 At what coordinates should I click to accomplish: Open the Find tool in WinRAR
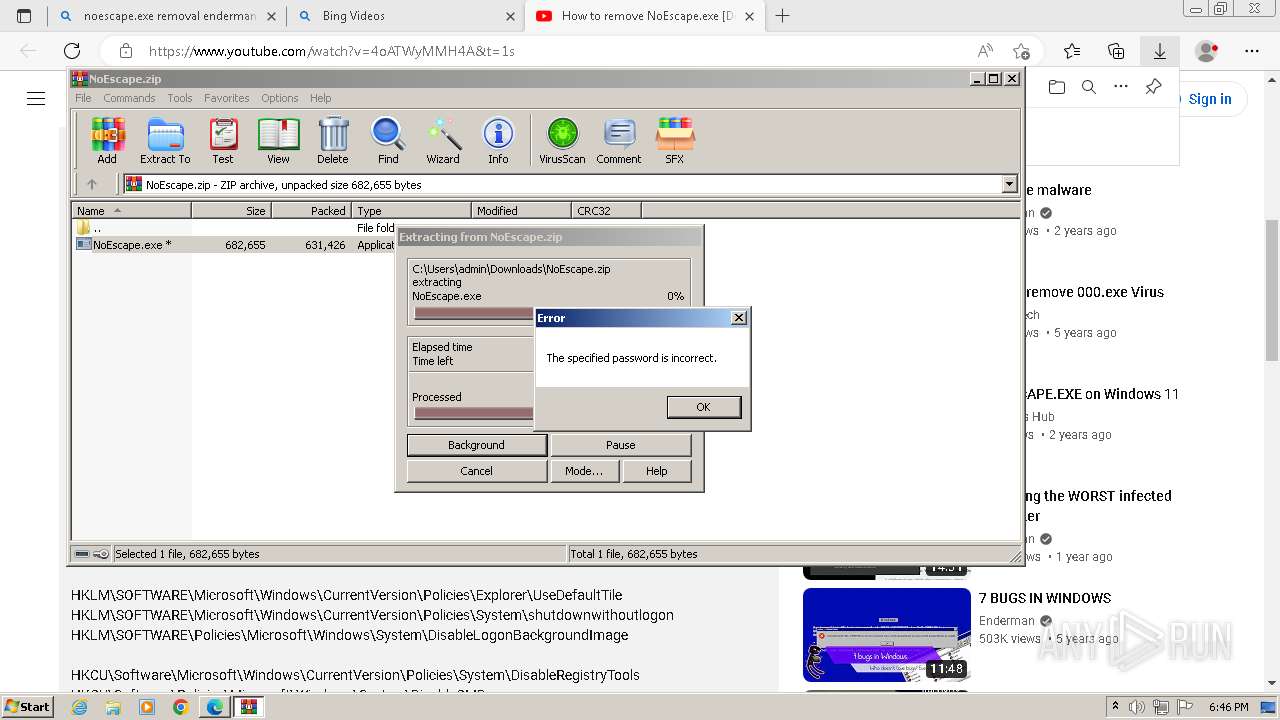(388, 141)
